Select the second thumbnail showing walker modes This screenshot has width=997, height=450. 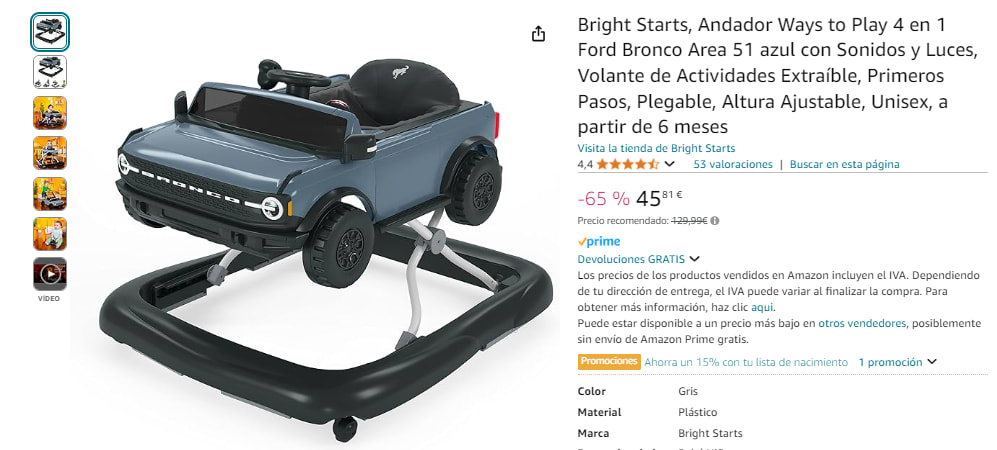[50, 72]
